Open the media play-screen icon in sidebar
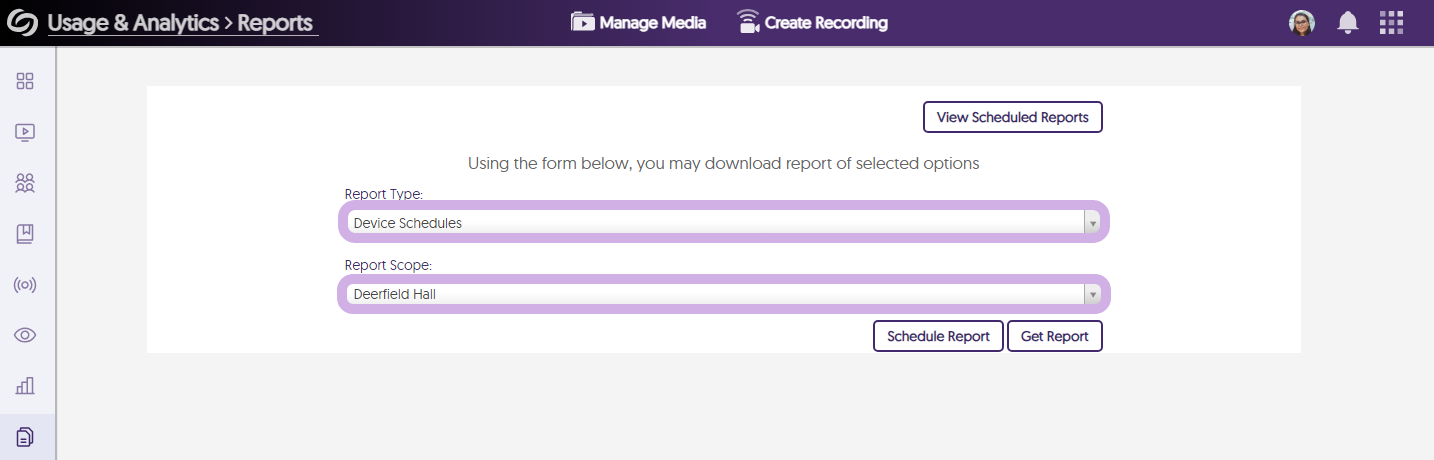This screenshot has width=1434, height=460. click(x=26, y=132)
